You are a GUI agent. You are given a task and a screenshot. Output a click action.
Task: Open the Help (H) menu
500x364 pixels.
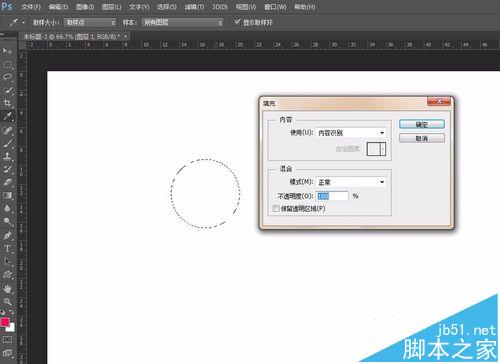[x=304, y=7]
